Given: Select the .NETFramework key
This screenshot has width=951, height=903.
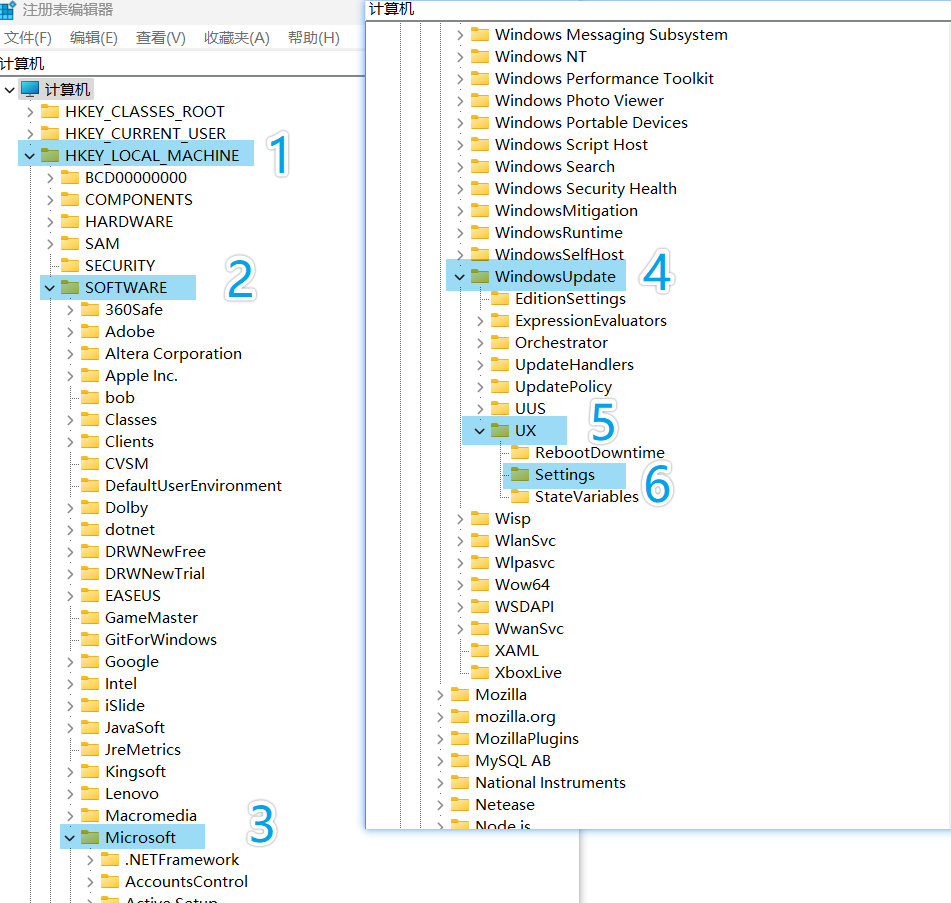Looking at the screenshot, I should 182,860.
